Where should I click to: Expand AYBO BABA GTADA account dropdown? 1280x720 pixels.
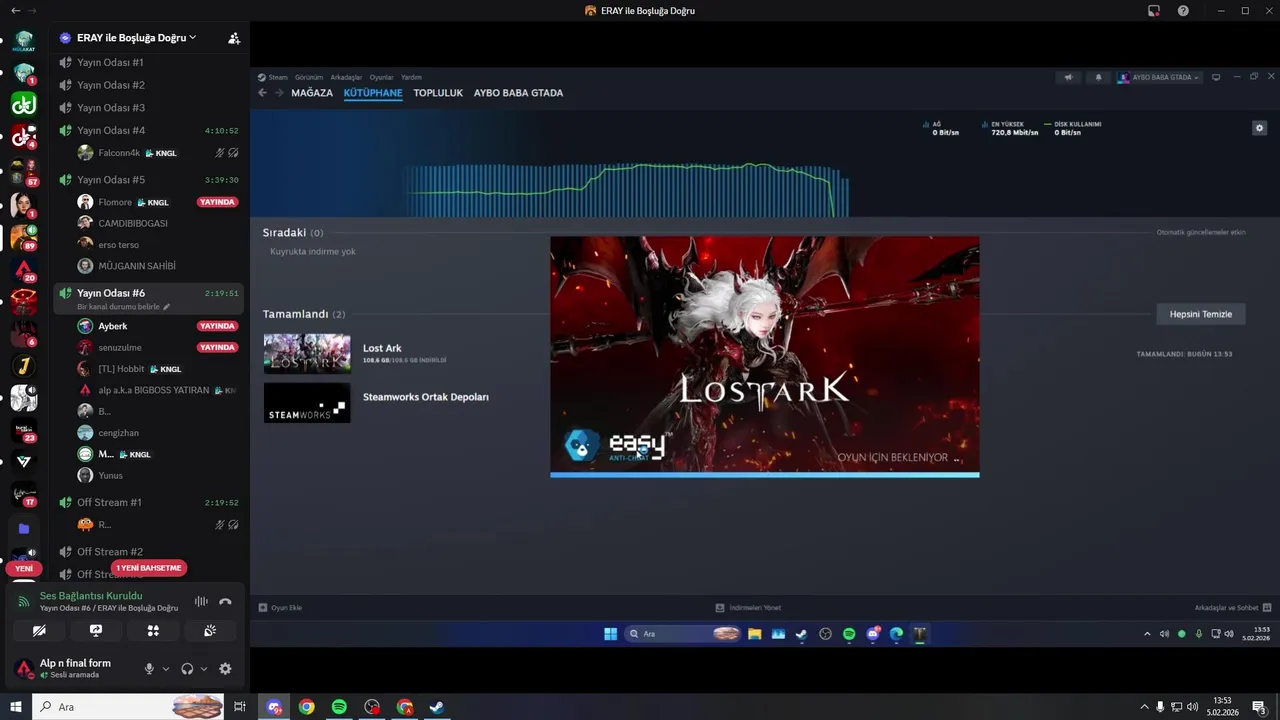pos(1159,77)
